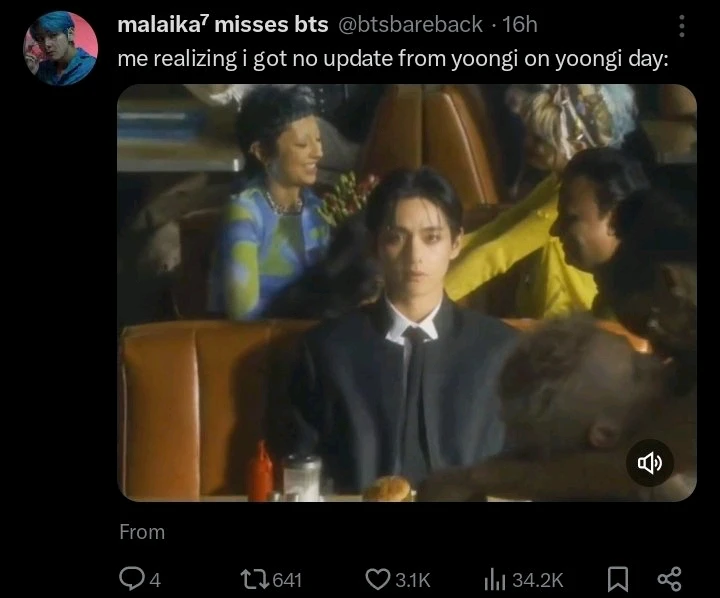Click the 641 repost count

285,580
